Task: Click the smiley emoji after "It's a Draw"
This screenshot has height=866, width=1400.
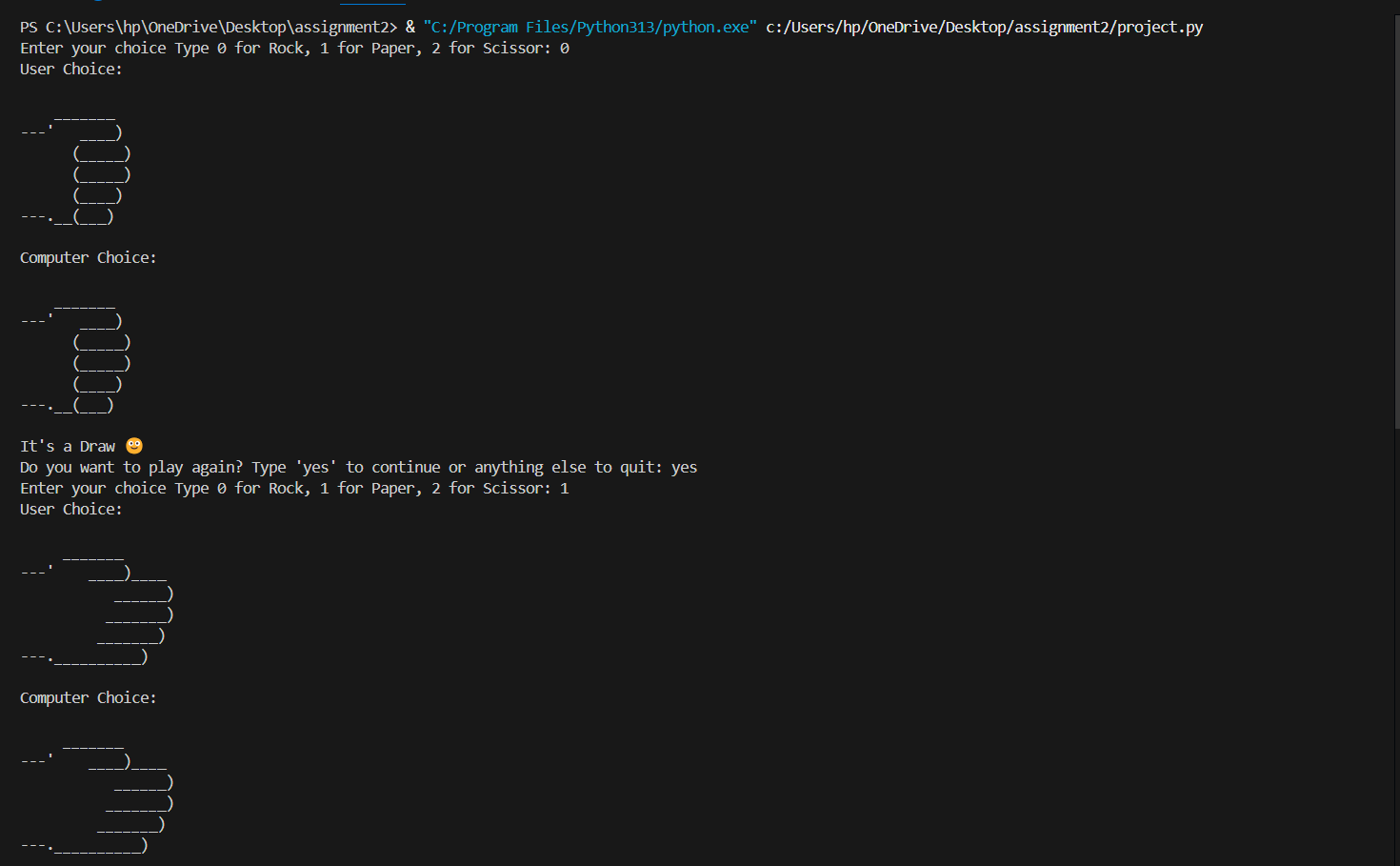Action: (x=134, y=446)
